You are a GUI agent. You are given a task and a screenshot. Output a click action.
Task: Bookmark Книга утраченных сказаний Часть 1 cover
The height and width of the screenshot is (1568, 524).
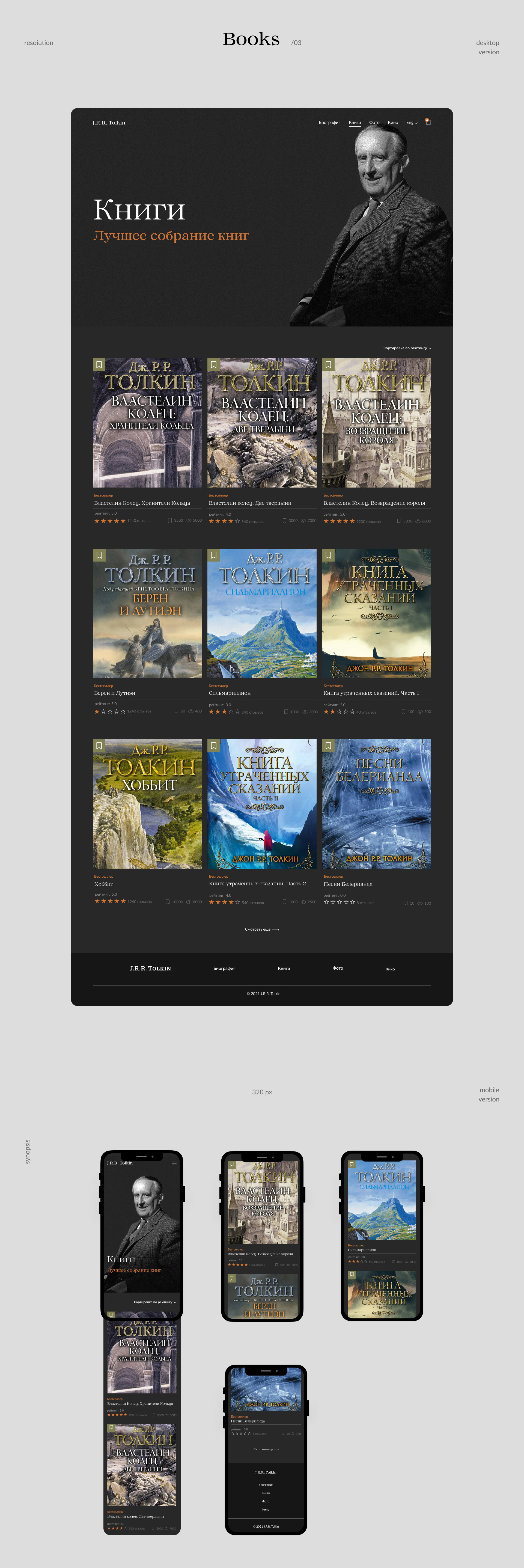click(328, 555)
